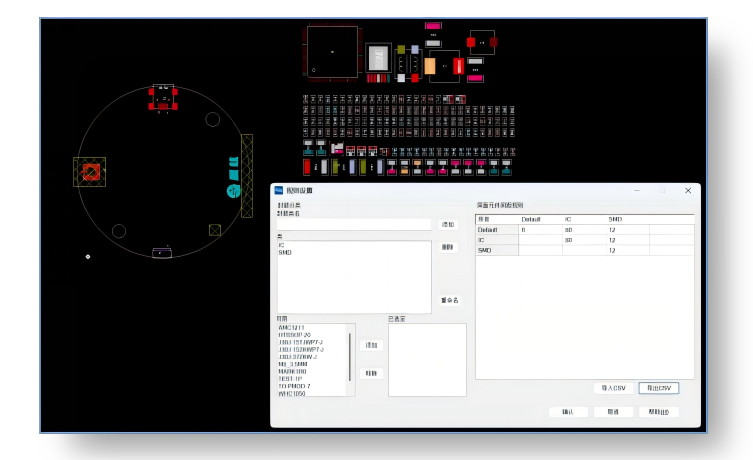
Task: Click the red connector at the board's top edge
Action: point(163,98)
